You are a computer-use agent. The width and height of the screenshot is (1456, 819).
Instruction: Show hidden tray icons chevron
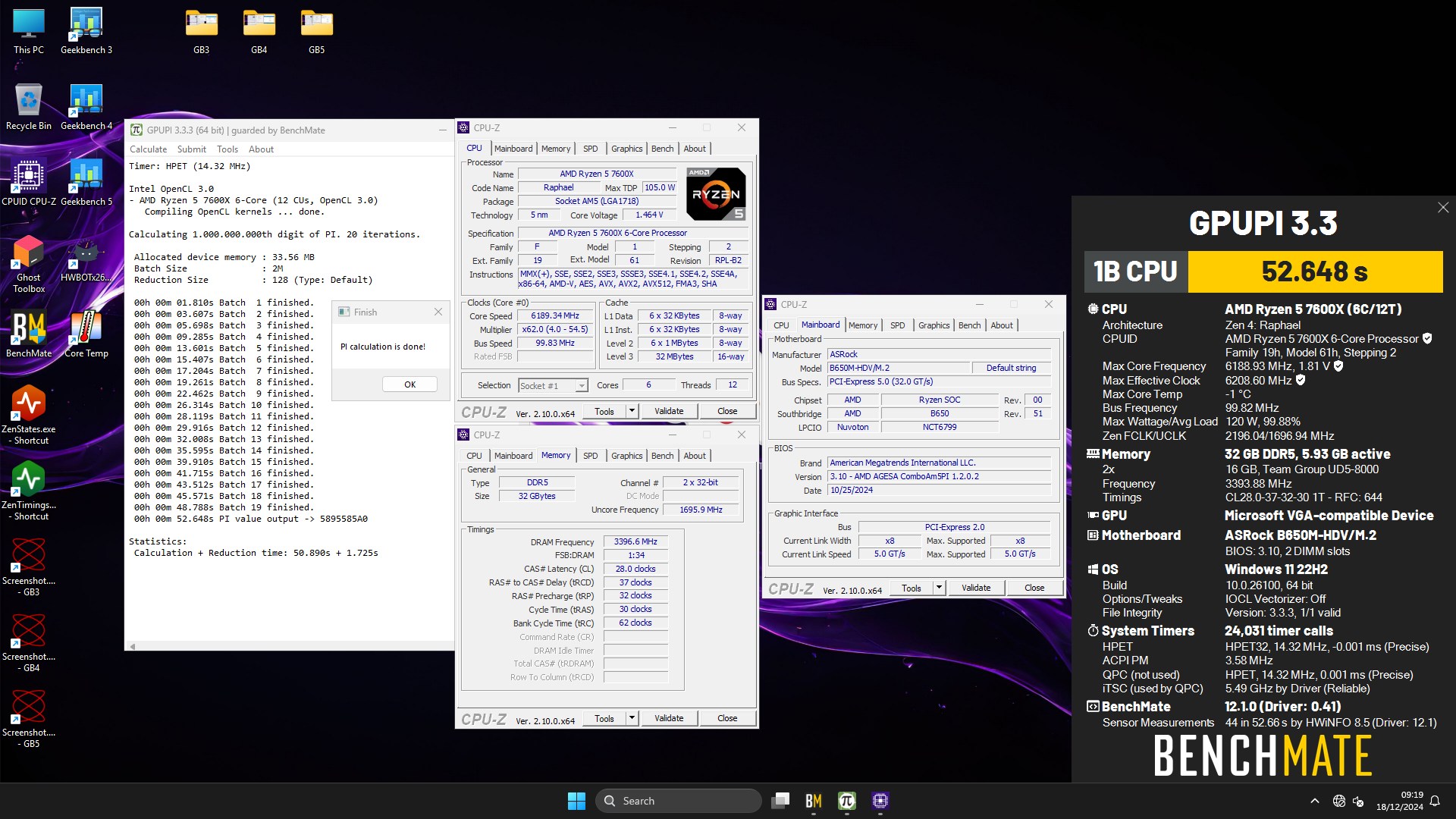[1315, 801]
